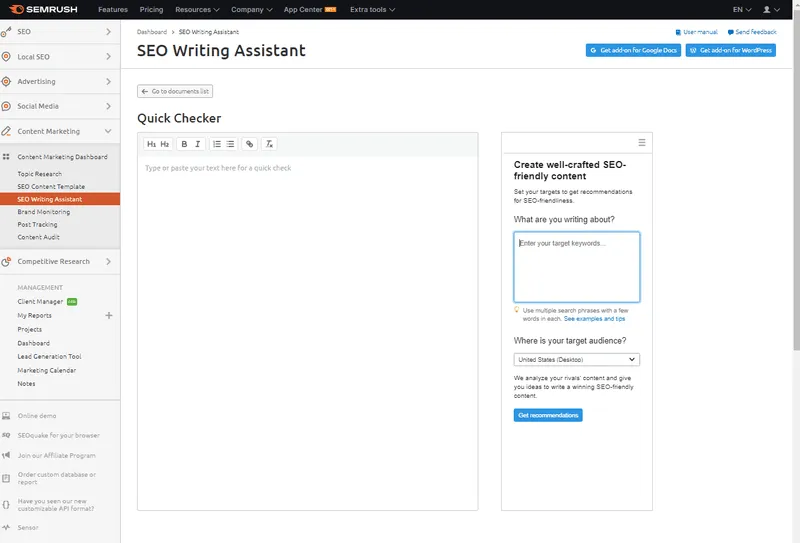Expand the Social Media section chevron

(x=108, y=106)
